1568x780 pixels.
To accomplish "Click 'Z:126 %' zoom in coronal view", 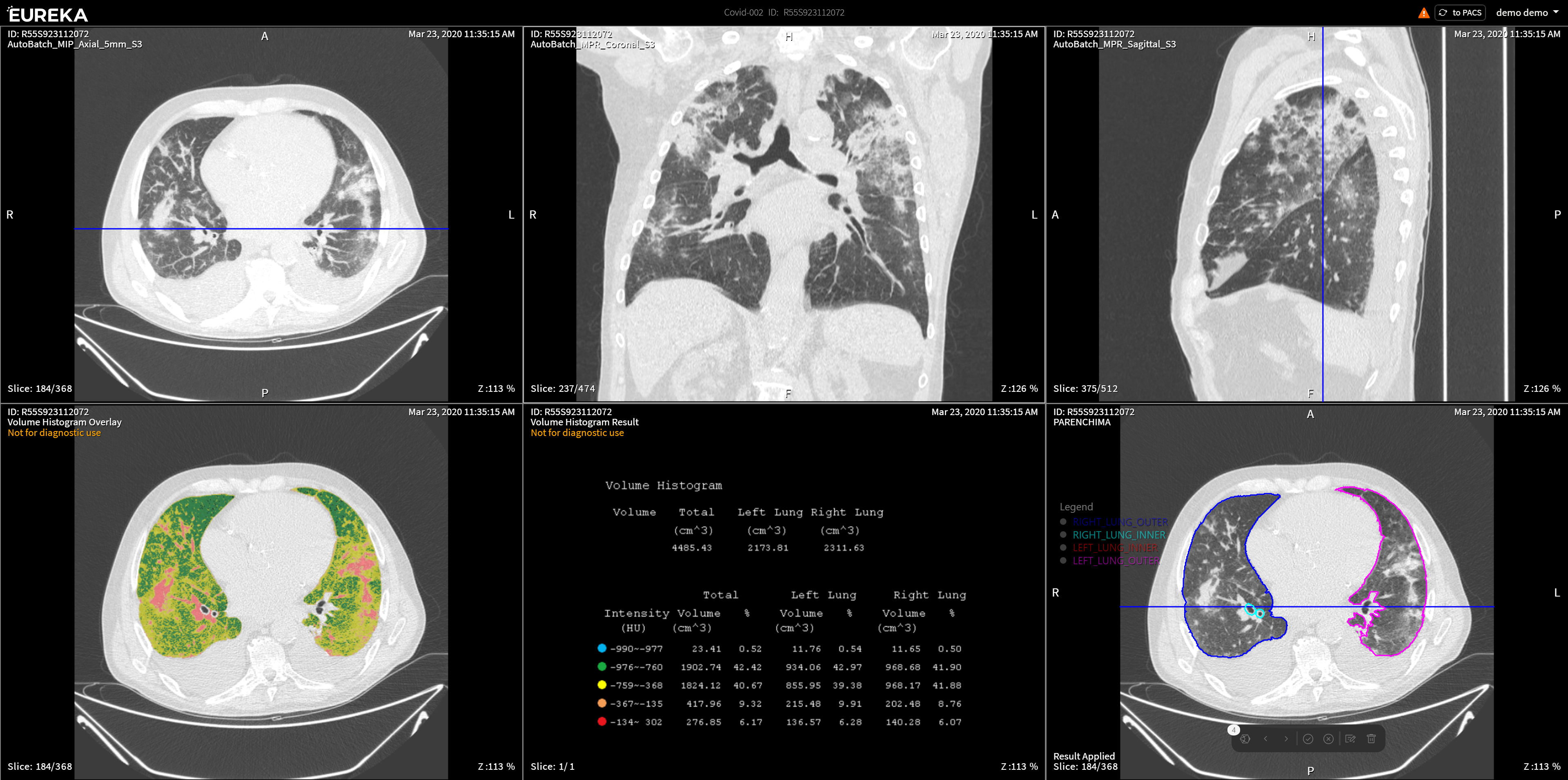I will 1019,389.
